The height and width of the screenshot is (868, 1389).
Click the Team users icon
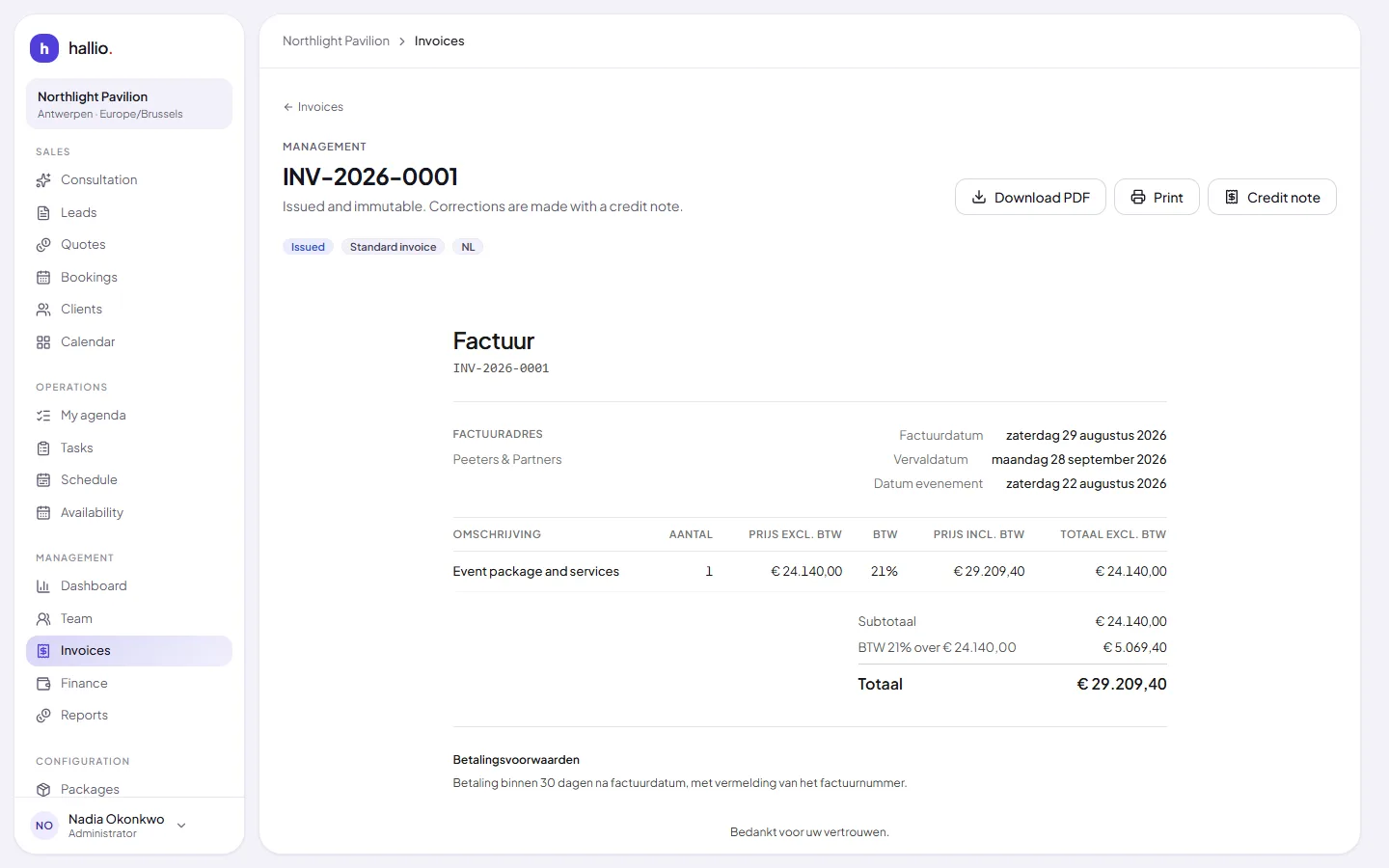coord(43,619)
